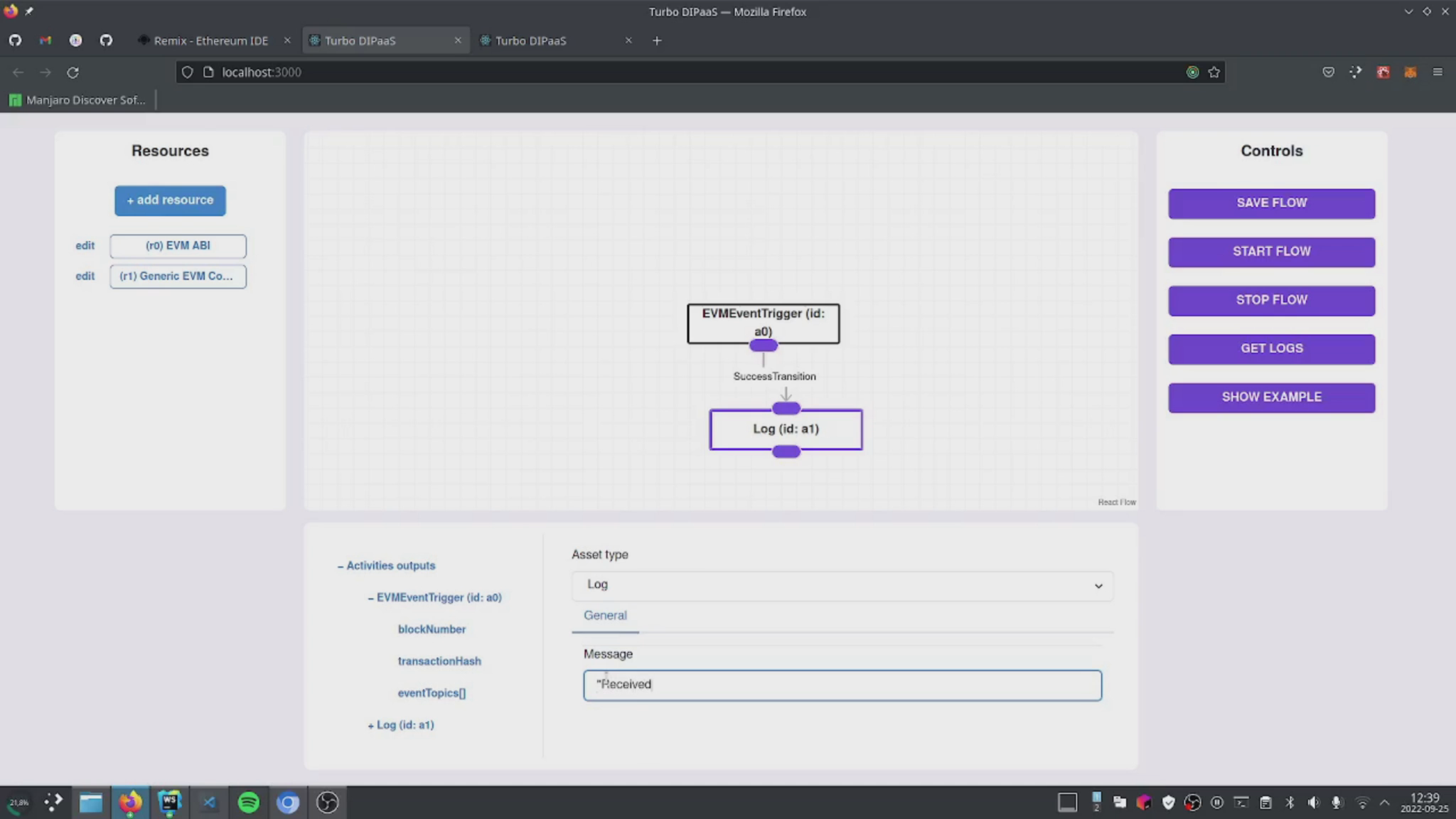Click SAVE FLOW in Controls
1456x819 pixels.
(1271, 203)
